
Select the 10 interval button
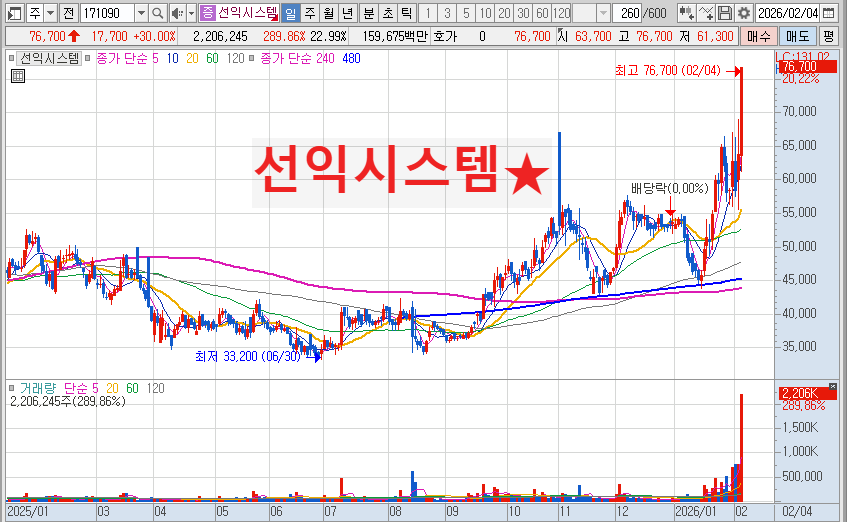click(x=486, y=13)
